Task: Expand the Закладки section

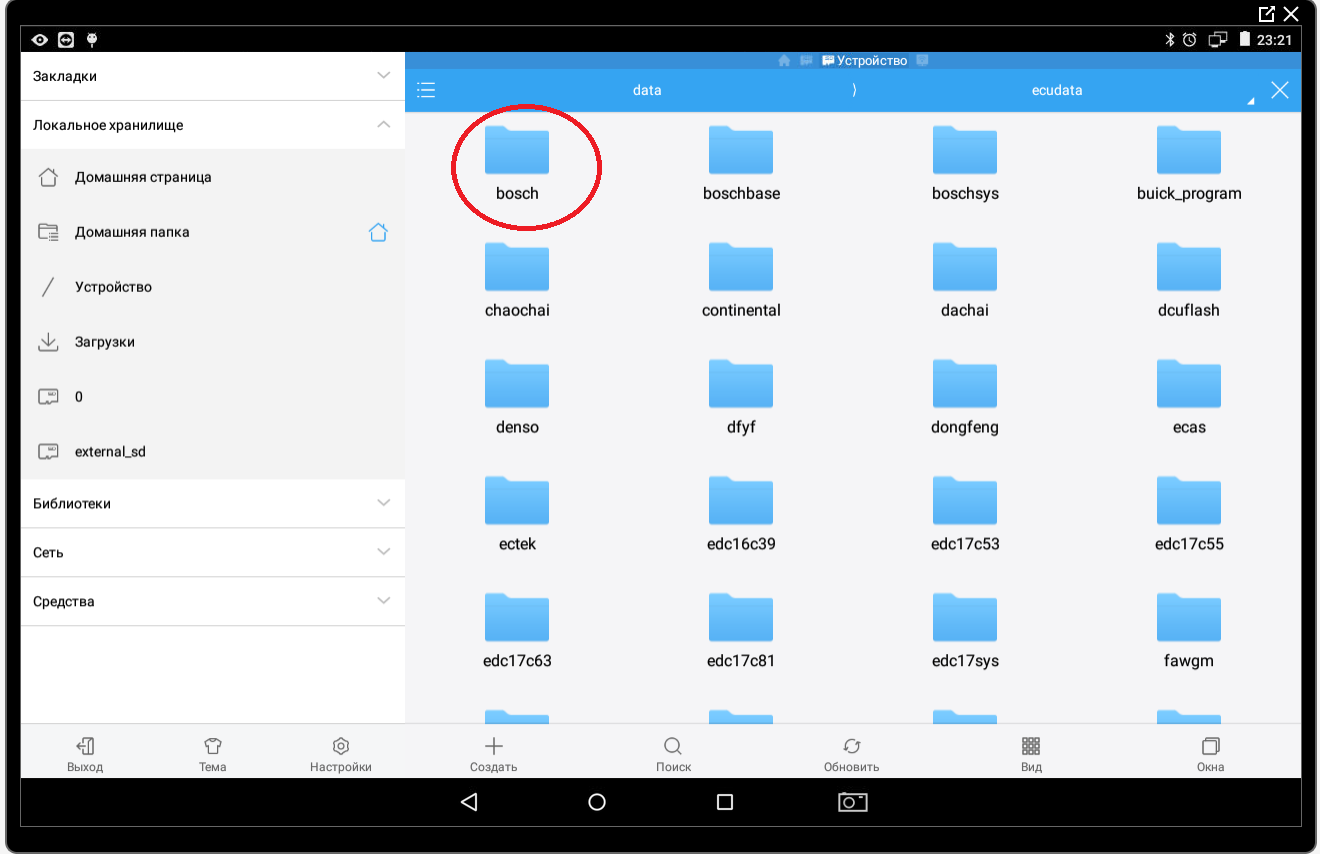Action: [x=213, y=76]
